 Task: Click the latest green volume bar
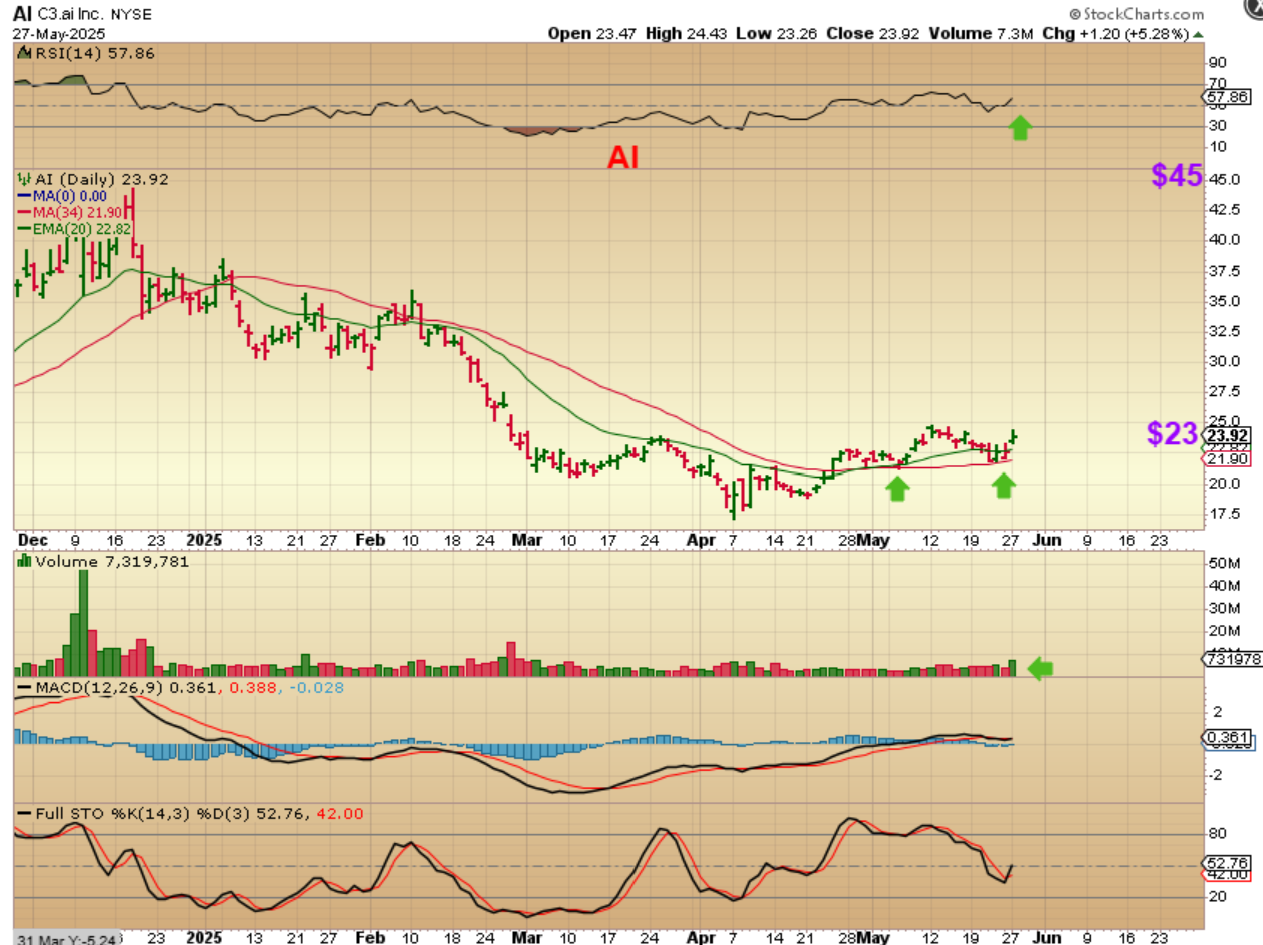click(x=1012, y=668)
